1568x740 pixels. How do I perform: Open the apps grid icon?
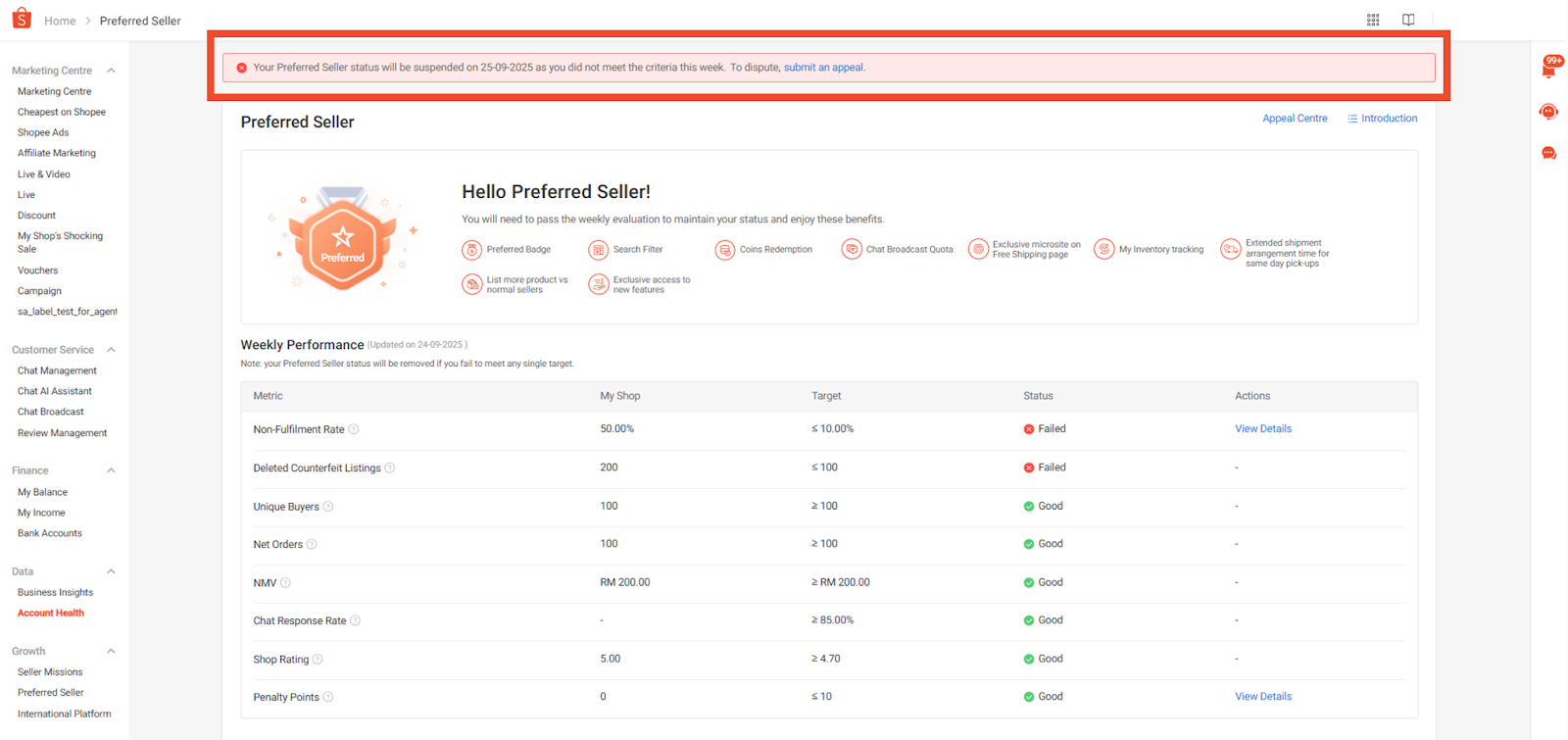[x=1373, y=20]
